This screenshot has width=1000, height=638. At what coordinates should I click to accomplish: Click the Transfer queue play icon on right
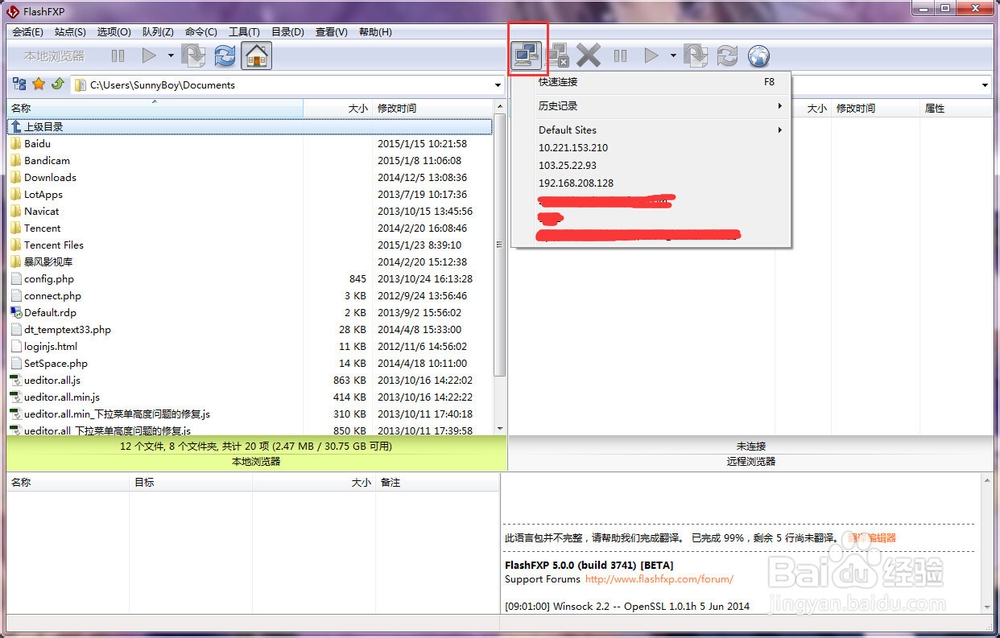(651, 56)
